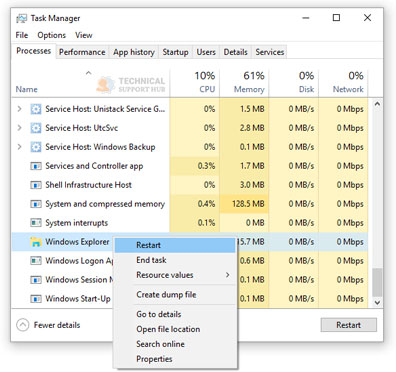Click the Fewer details link
This screenshot has height=372, width=396.
point(57,325)
